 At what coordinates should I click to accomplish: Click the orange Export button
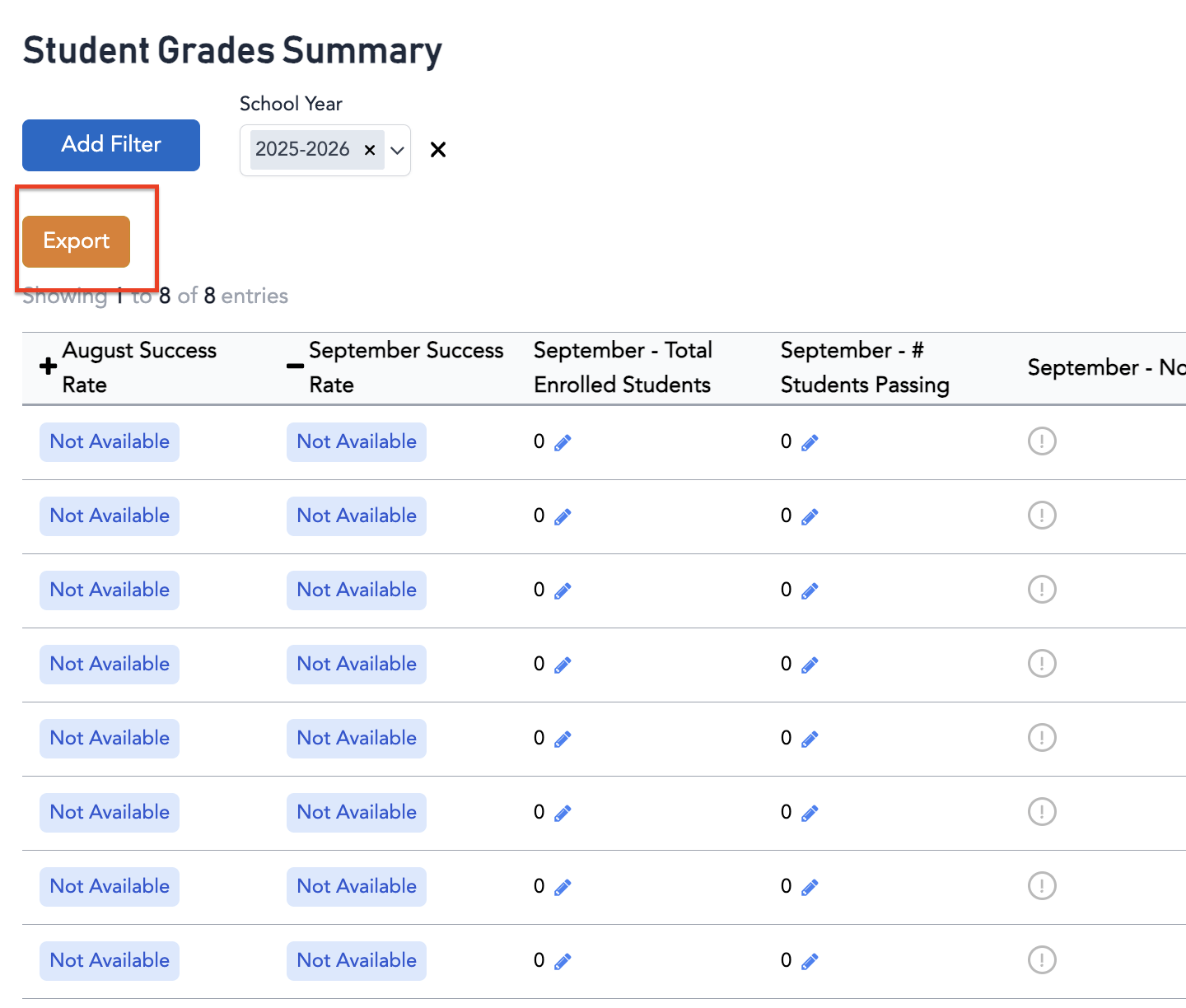[77, 241]
